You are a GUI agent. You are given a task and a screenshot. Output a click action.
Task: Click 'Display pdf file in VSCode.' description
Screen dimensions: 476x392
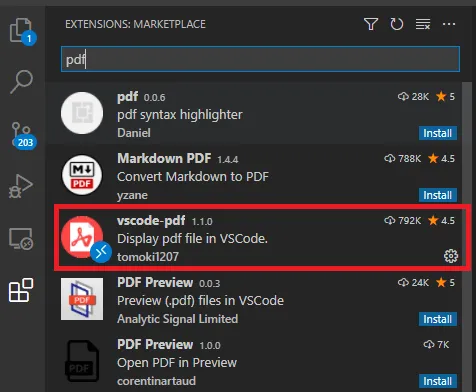[192, 239]
